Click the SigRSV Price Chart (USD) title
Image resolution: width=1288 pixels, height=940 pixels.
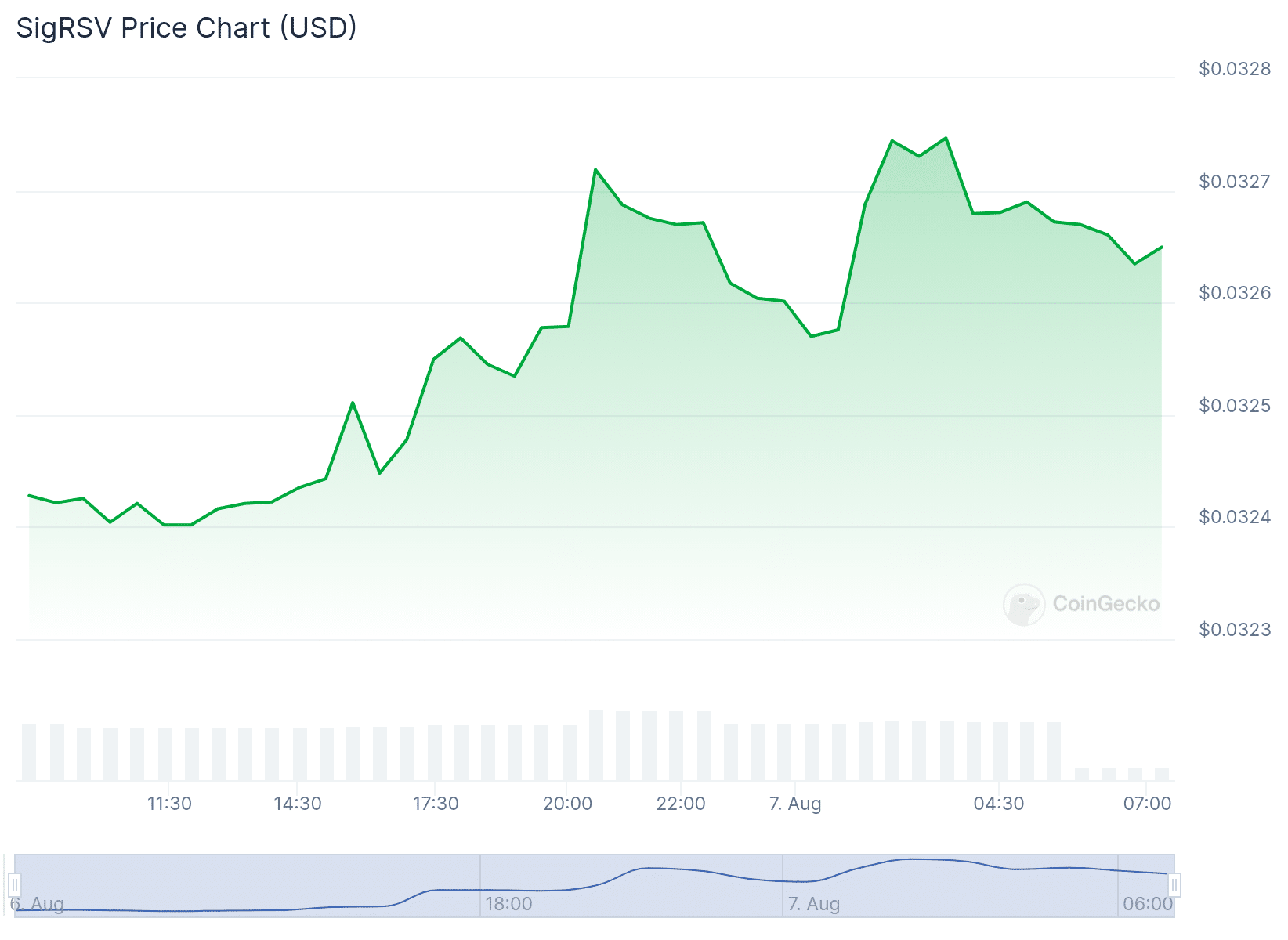tap(186, 28)
